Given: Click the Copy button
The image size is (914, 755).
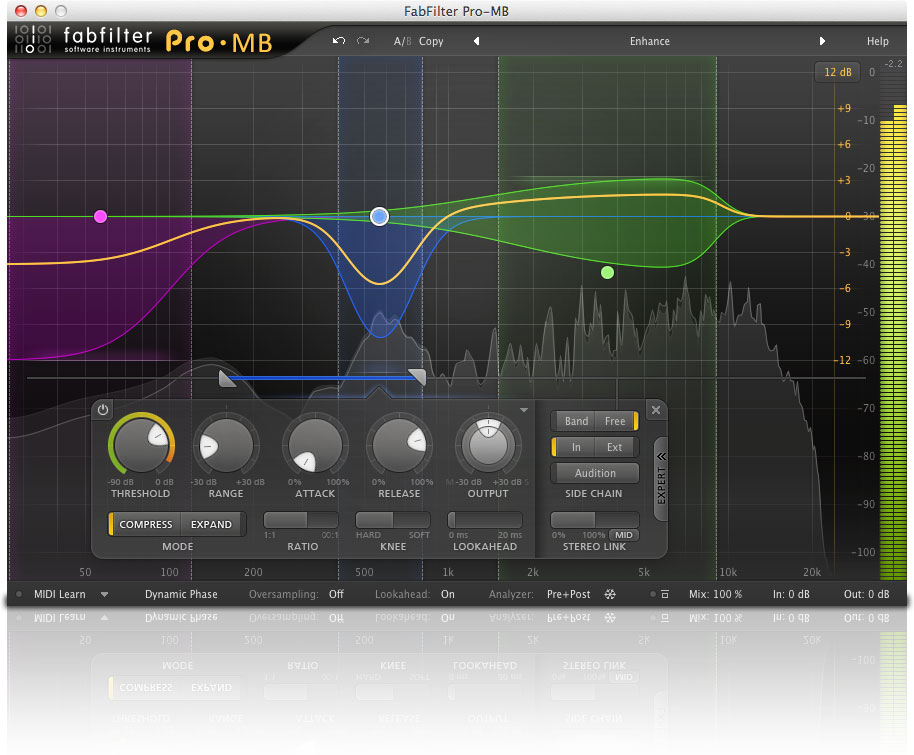Looking at the screenshot, I should [x=432, y=41].
